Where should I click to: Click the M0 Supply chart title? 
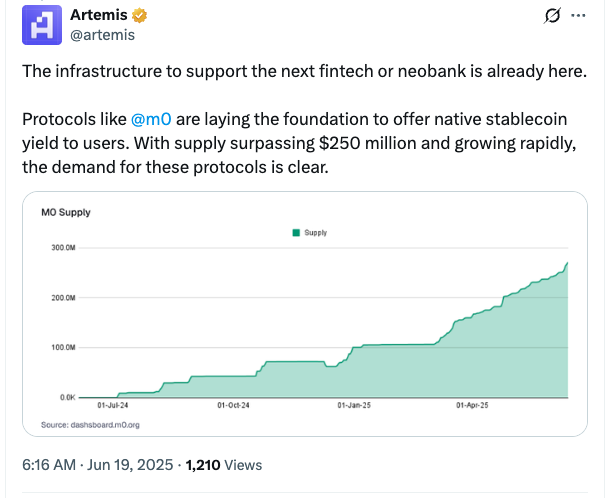point(66,213)
